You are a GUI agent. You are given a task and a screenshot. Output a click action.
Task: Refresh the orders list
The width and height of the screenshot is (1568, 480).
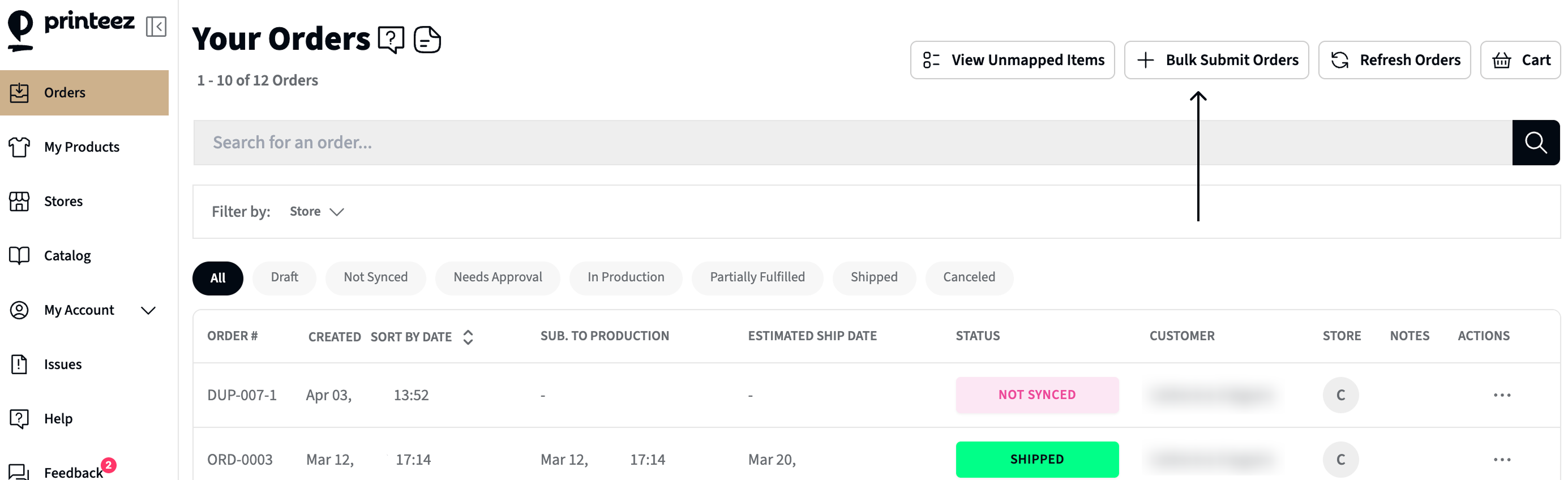pyautogui.click(x=1394, y=59)
